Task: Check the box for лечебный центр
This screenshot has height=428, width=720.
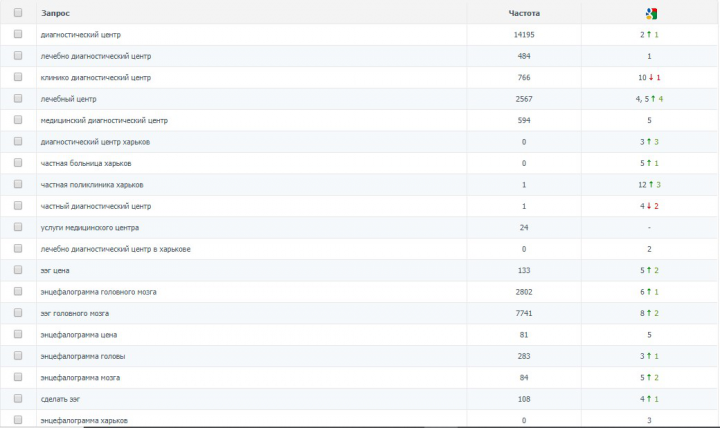Action: (x=18, y=98)
